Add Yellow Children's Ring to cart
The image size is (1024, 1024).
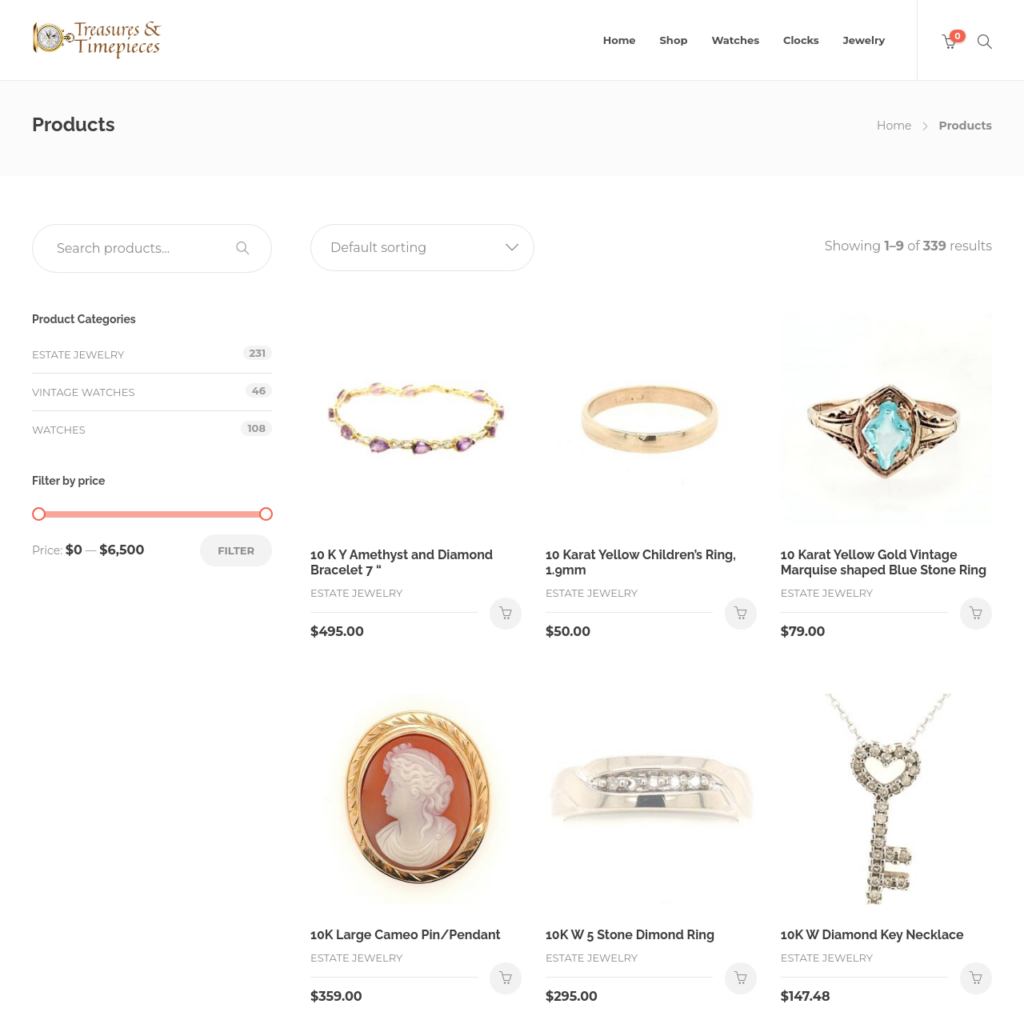click(x=741, y=613)
